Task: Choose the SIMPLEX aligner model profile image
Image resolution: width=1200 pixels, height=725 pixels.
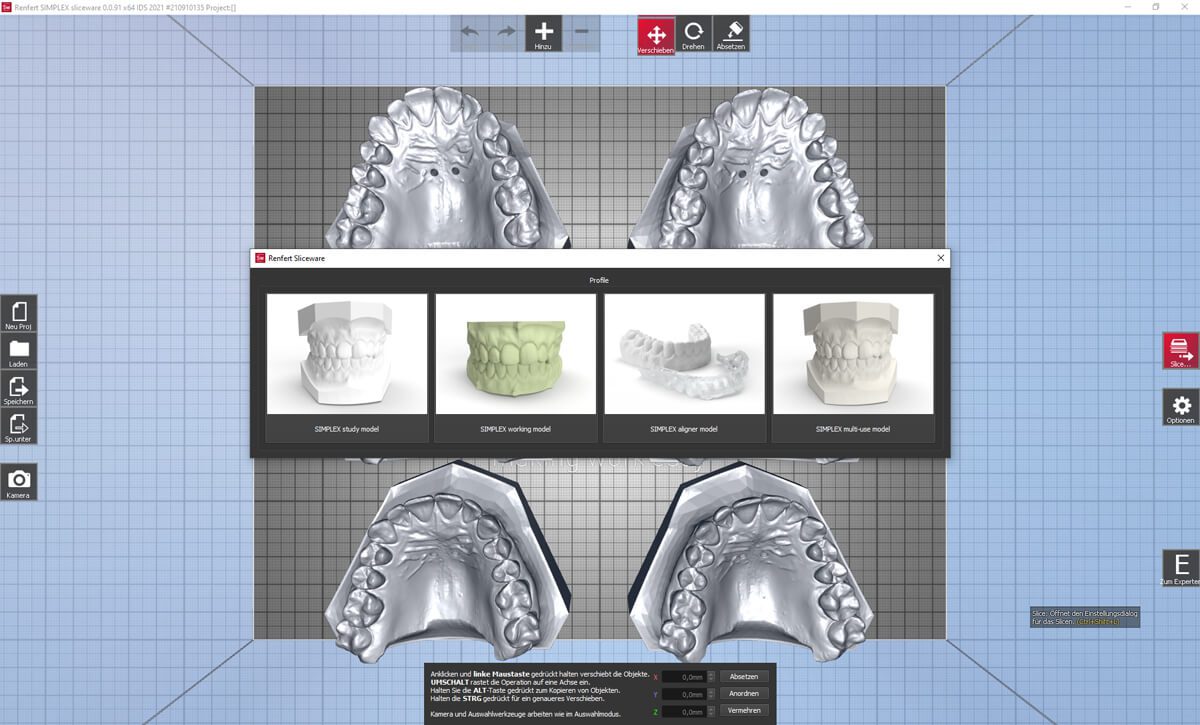Action: pyautogui.click(x=685, y=354)
